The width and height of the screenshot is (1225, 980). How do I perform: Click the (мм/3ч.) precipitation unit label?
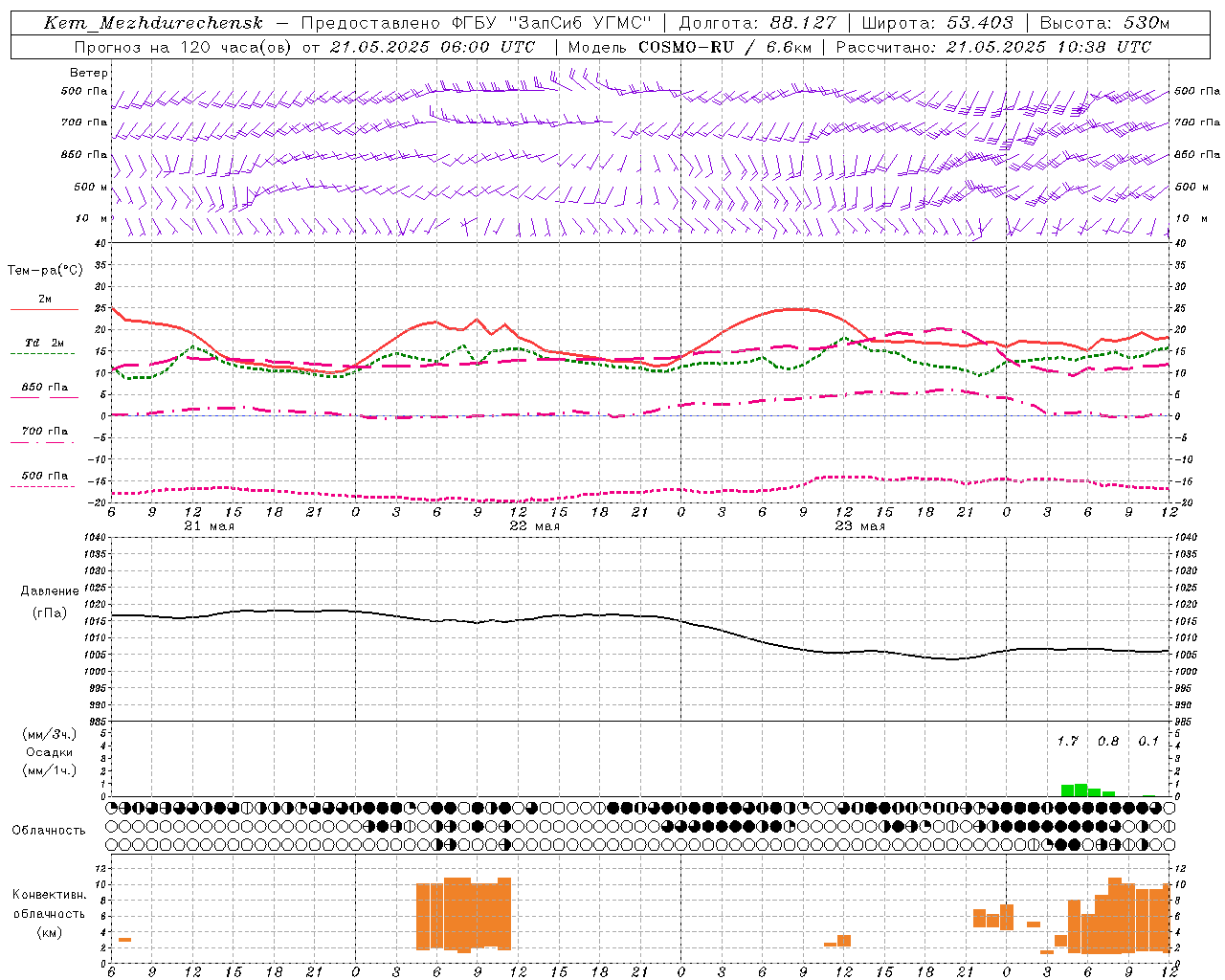pyautogui.click(x=49, y=734)
